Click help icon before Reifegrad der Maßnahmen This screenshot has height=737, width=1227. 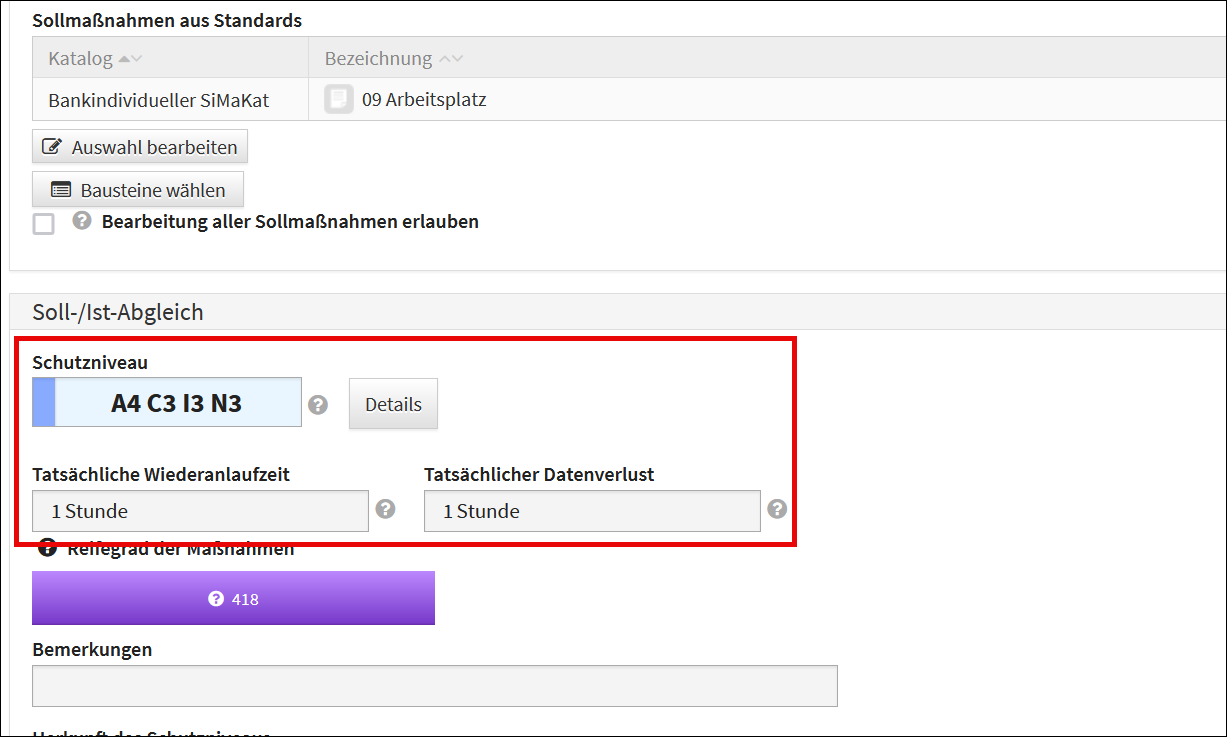pos(47,548)
